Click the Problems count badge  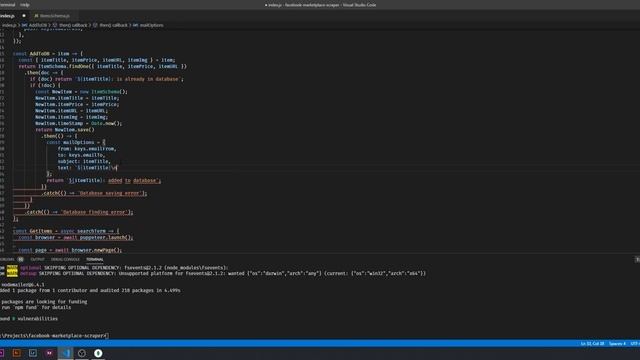point(20,259)
